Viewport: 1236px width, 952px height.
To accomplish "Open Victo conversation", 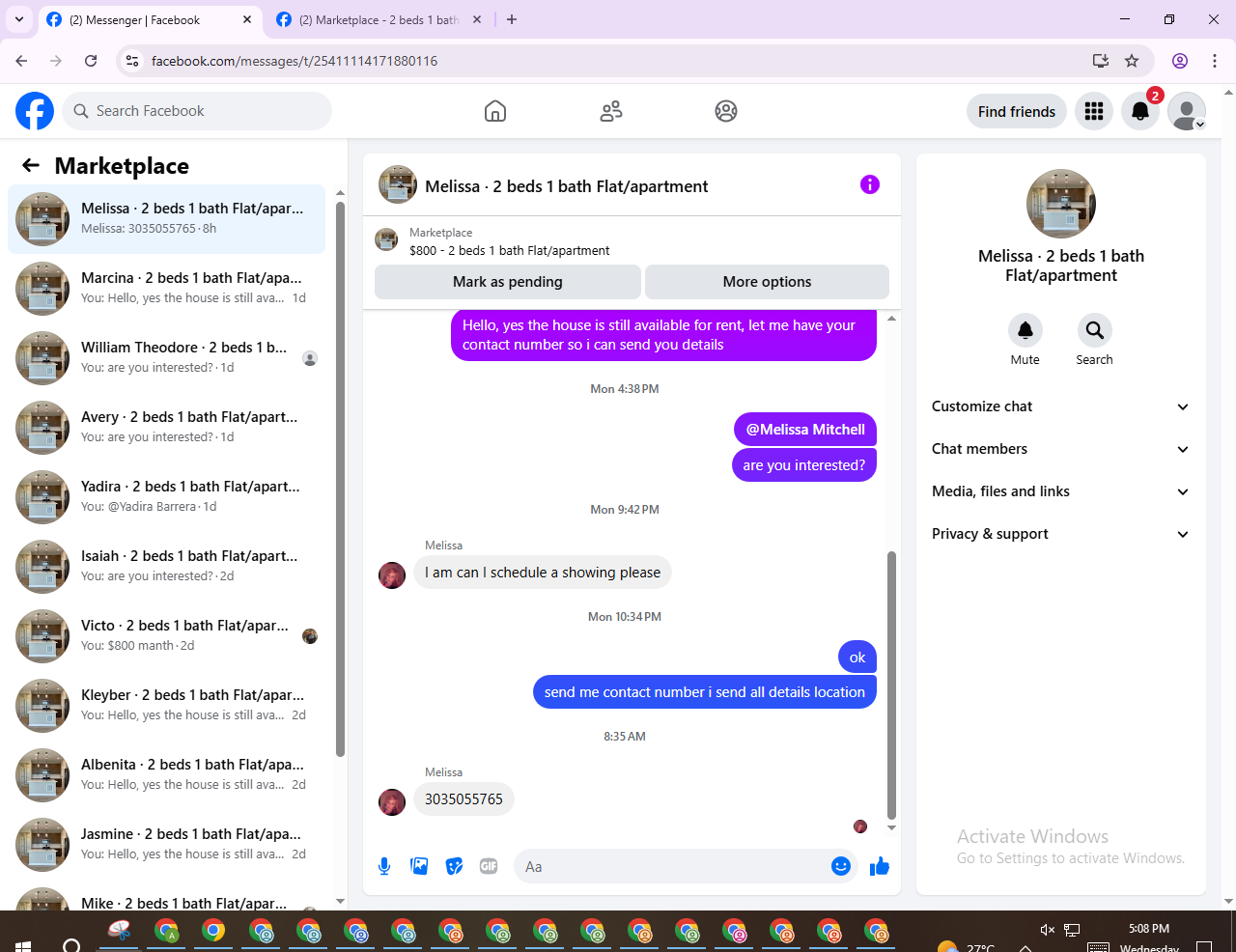I will (x=166, y=636).
